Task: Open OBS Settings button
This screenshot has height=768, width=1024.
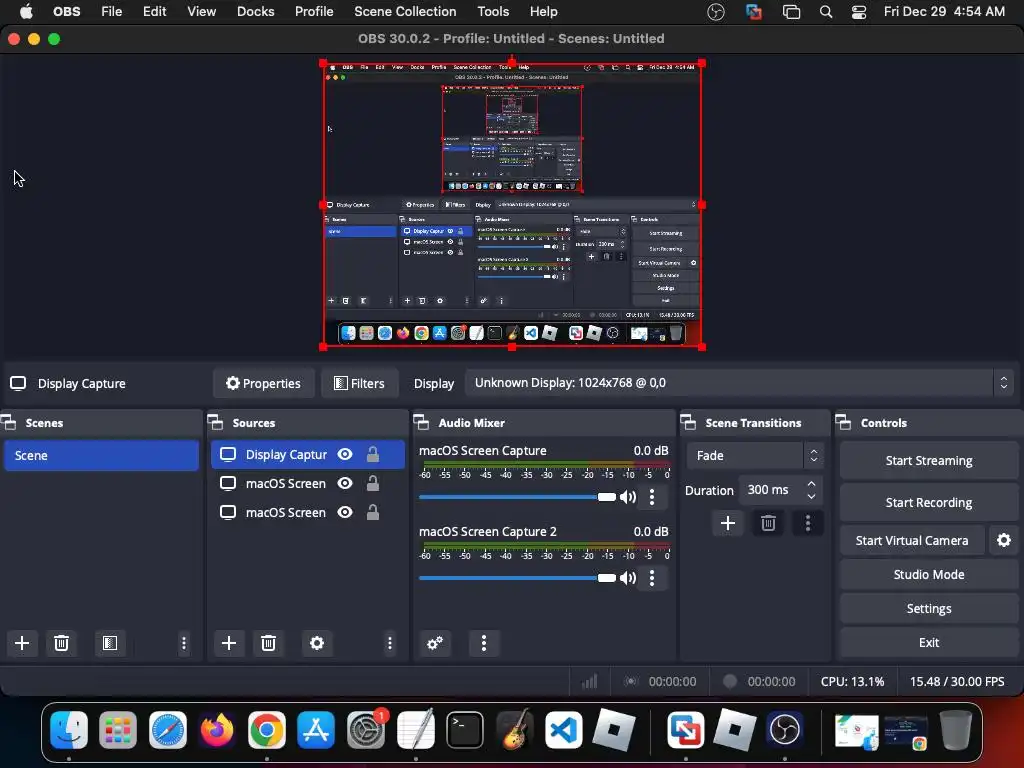Action: pos(929,608)
